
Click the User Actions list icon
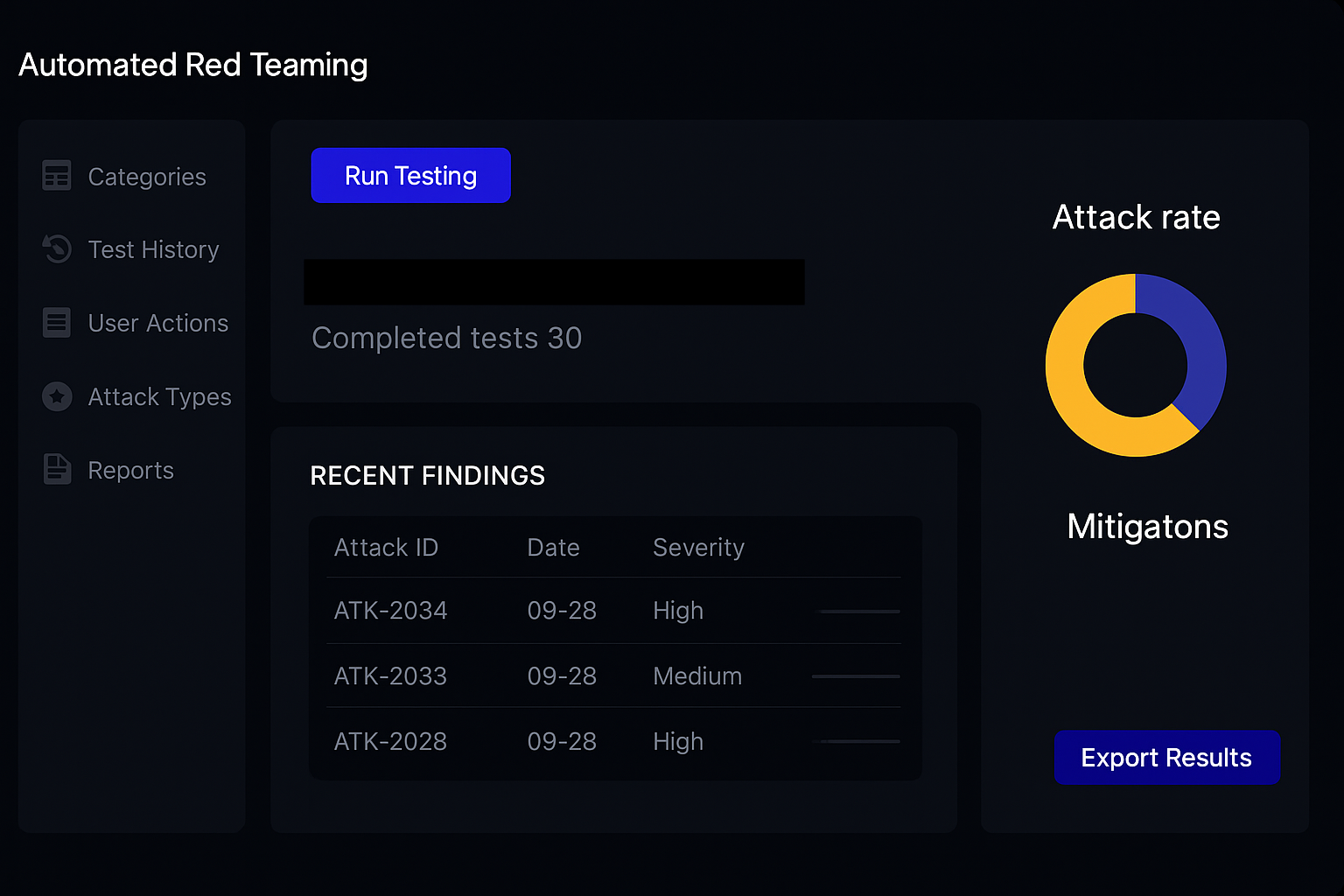click(x=57, y=323)
